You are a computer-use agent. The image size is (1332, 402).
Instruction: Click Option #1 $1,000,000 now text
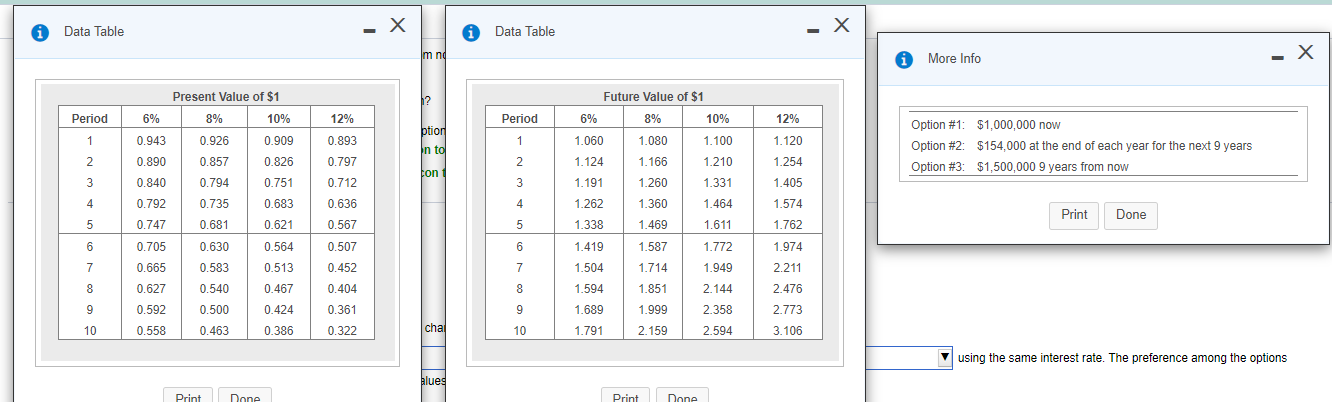986,125
